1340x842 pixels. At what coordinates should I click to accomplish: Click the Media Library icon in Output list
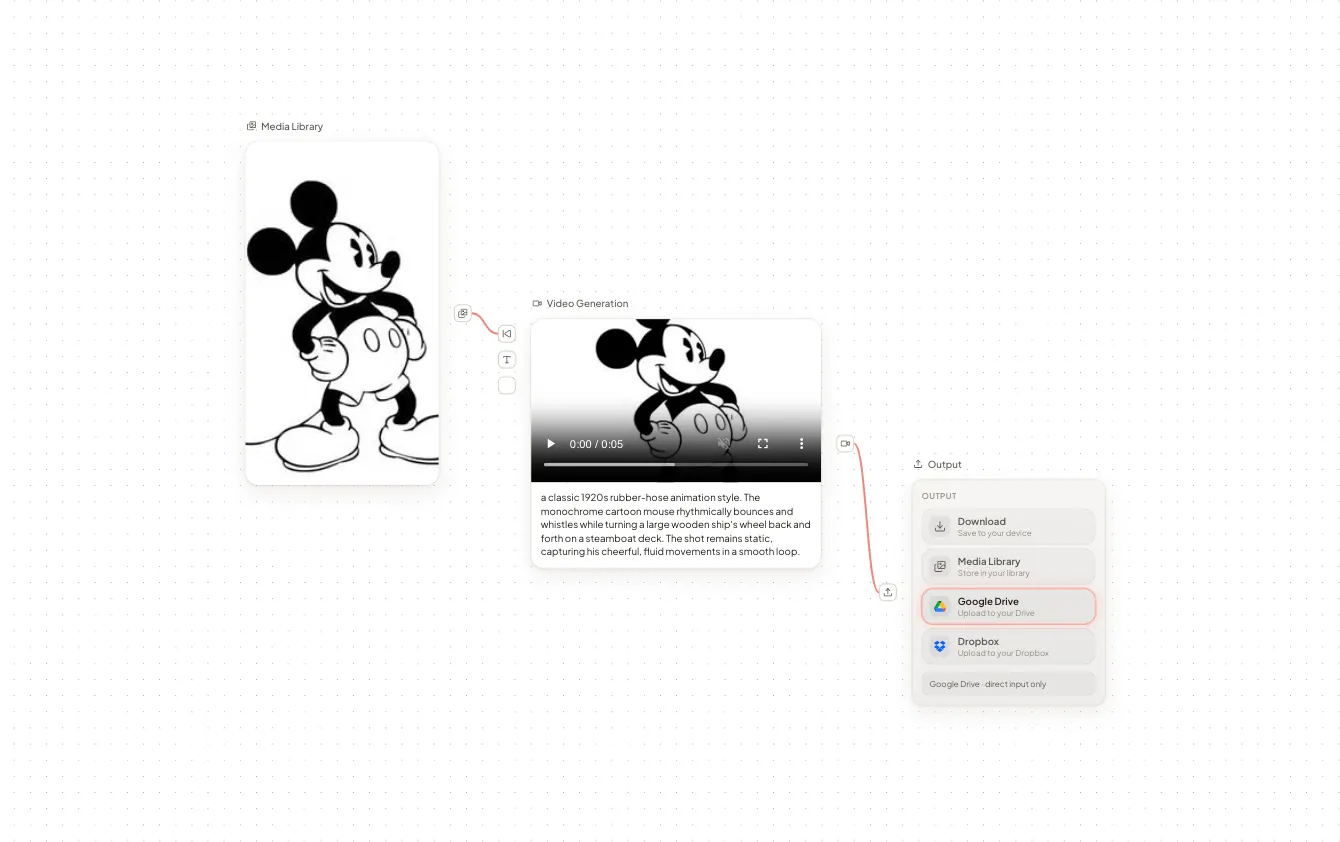940,566
